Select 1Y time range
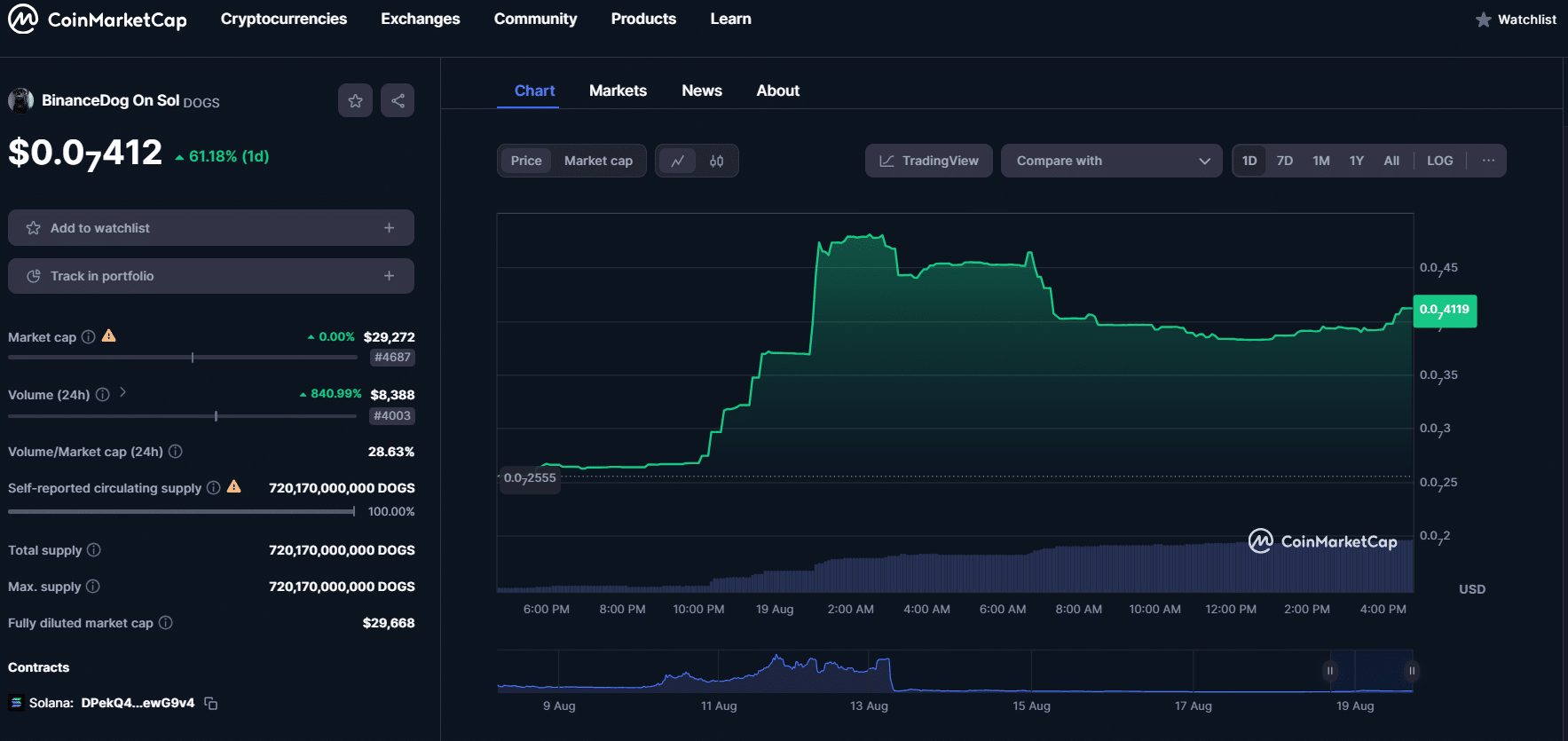The image size is (1568, 741). (x=1356, y=161)
